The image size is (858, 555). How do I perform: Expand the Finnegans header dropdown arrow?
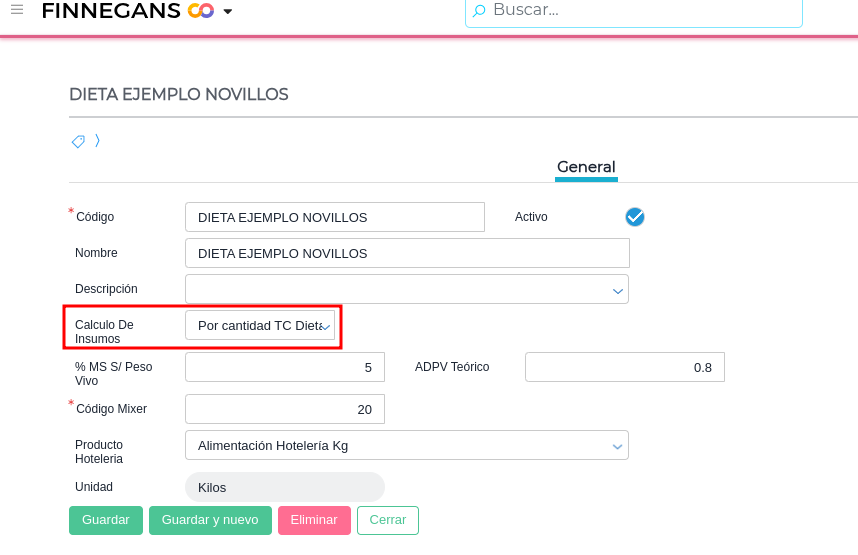[228, 12]
